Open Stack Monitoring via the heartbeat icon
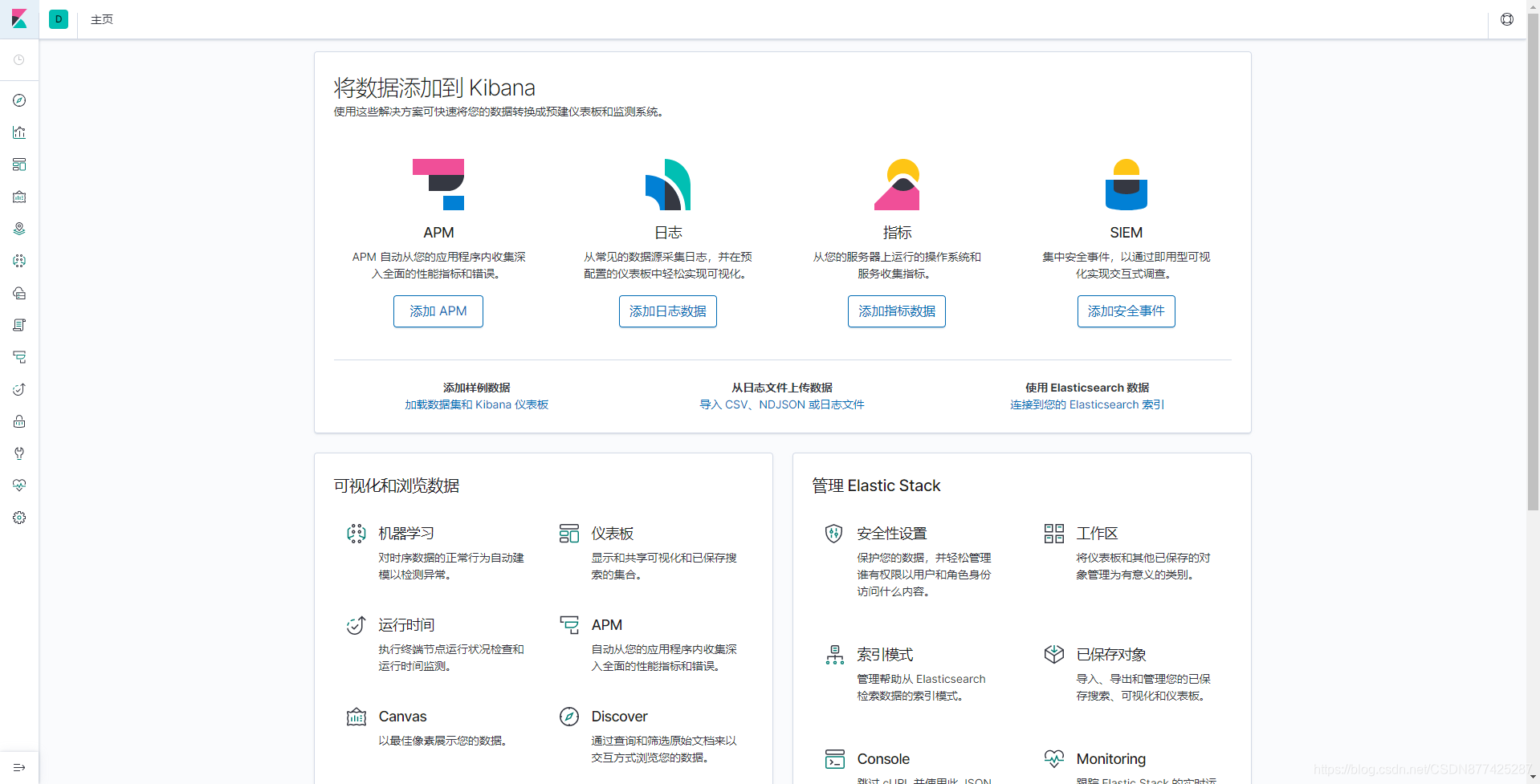The image size is (1540, 784). click(x=19, y=485)
